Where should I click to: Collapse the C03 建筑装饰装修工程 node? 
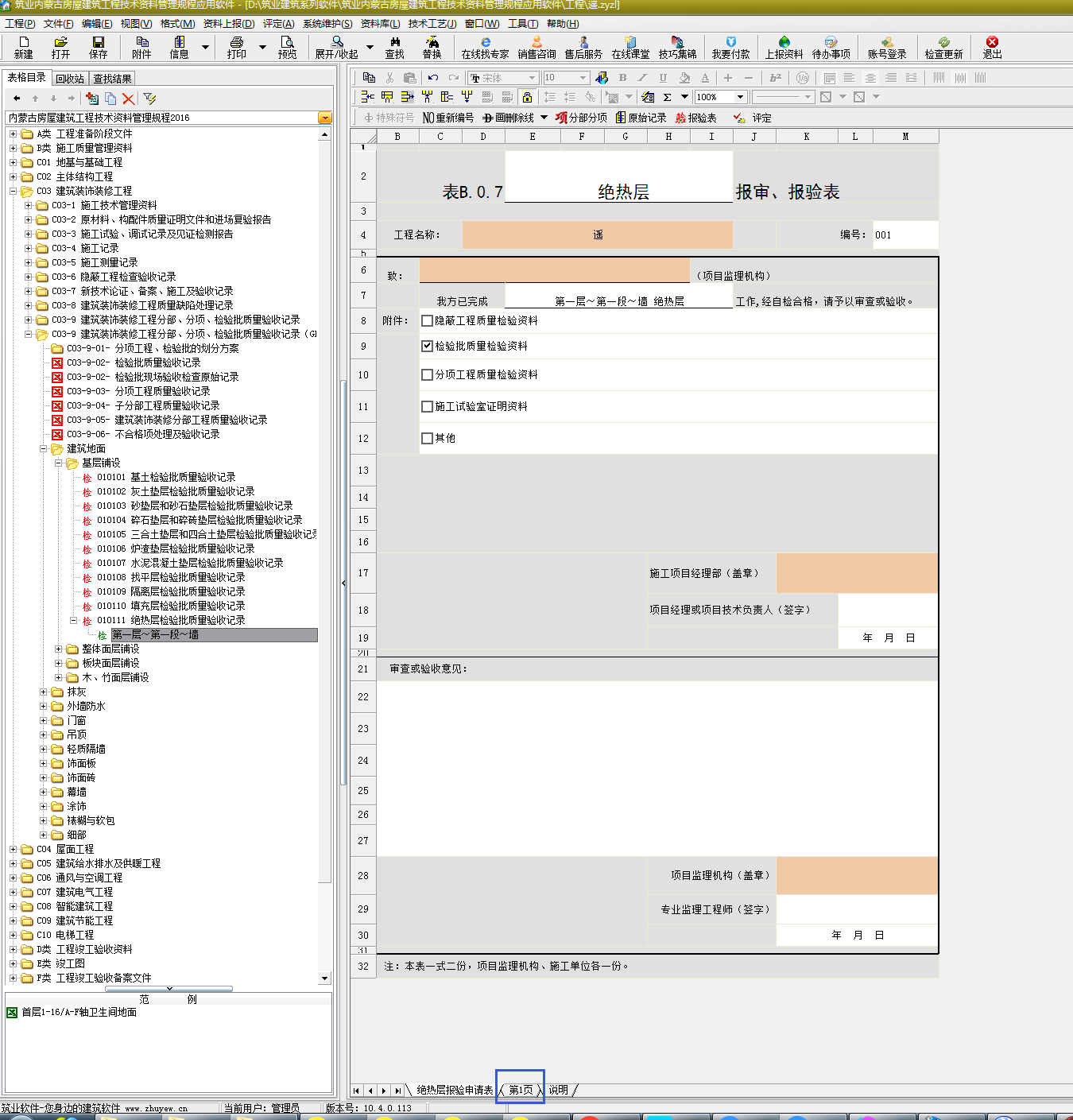13,192
